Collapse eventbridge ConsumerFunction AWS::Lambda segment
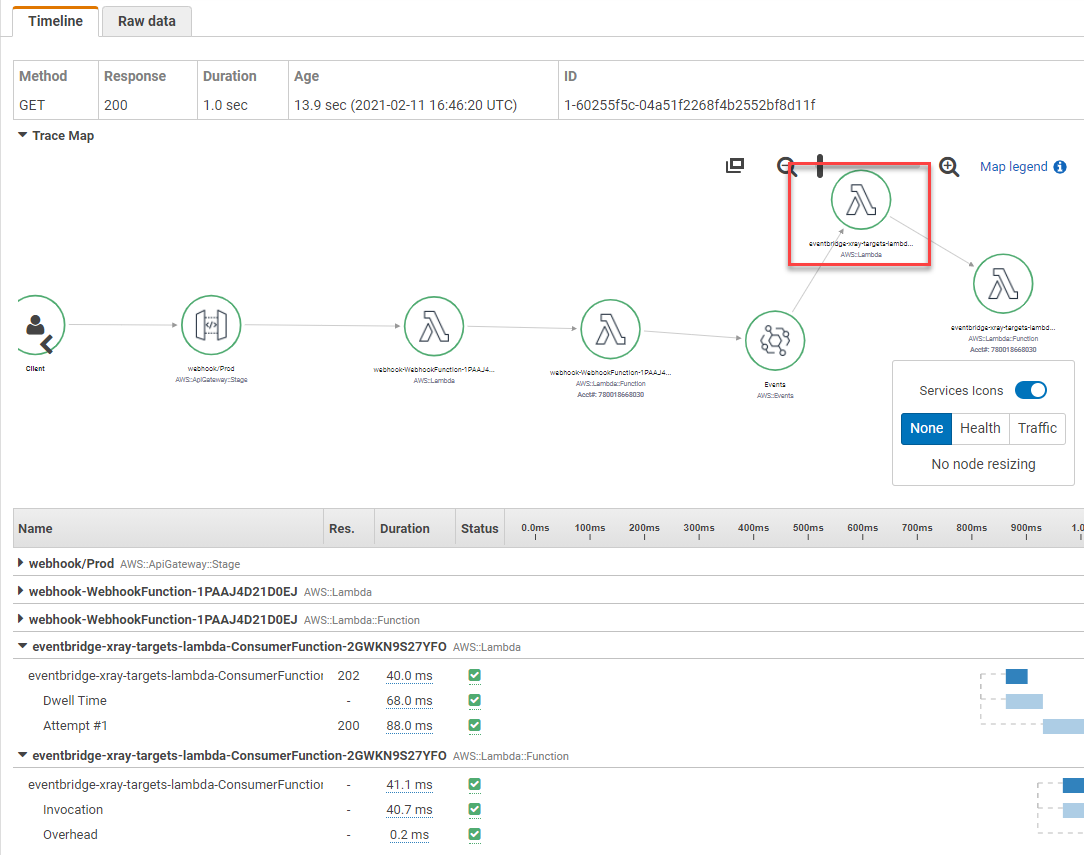 point(23,646)
